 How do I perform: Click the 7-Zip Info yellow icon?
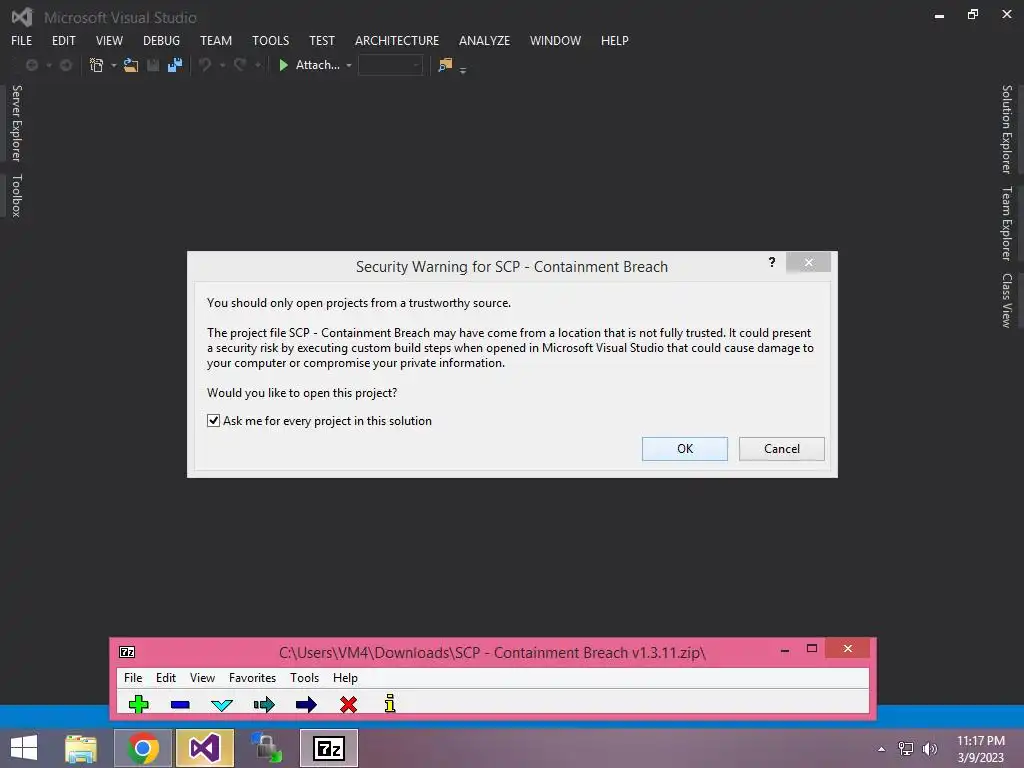tap(390, 703)
